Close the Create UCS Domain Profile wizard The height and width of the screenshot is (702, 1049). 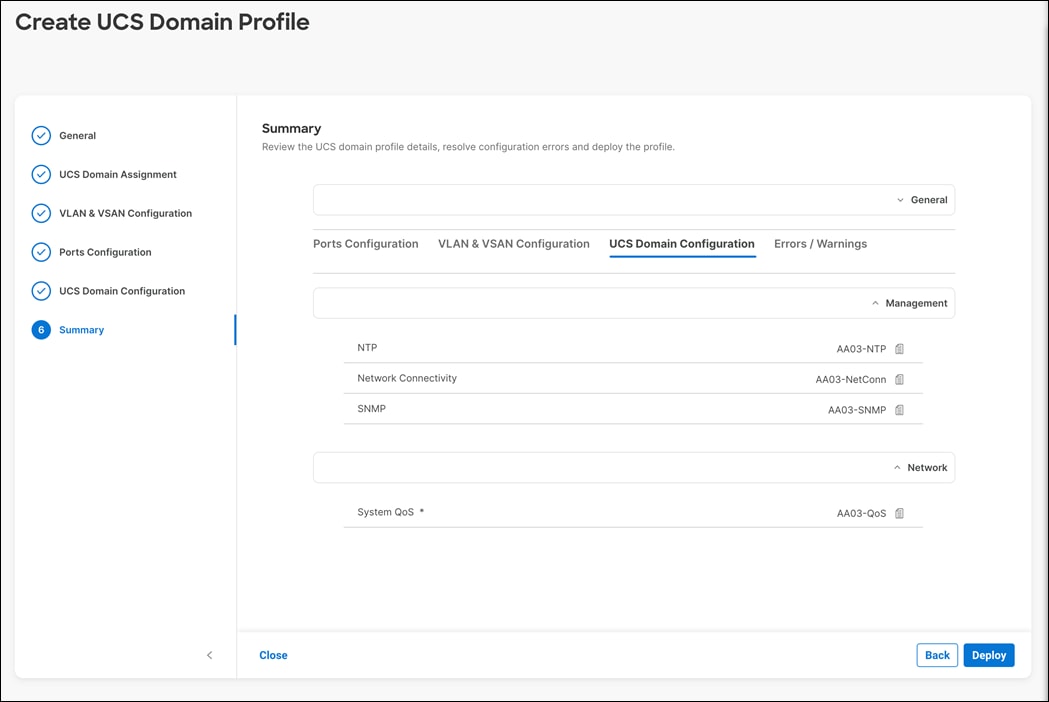click(272, 655)
